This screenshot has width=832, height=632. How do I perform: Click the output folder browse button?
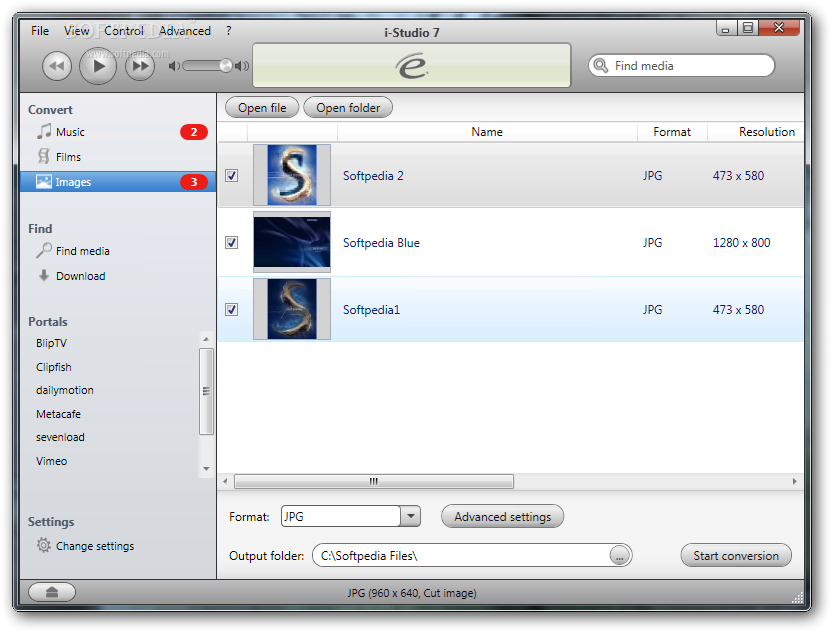click(x=619, y=556)
